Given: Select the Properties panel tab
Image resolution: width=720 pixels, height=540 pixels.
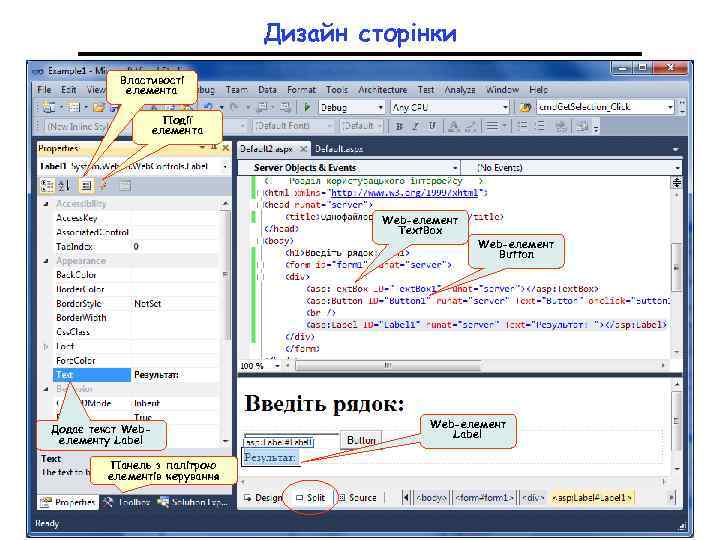Looking at the screenshot, I should coord(68,502).
